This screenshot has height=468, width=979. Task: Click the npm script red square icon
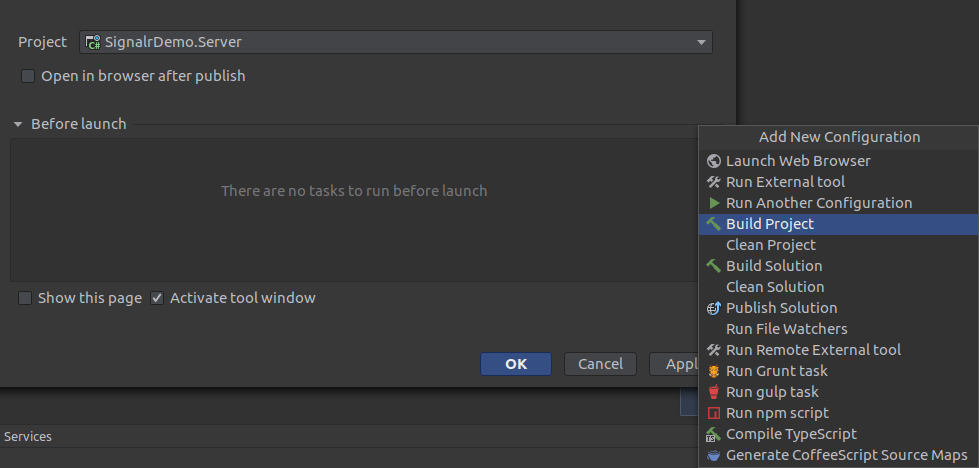coord(713,413)
